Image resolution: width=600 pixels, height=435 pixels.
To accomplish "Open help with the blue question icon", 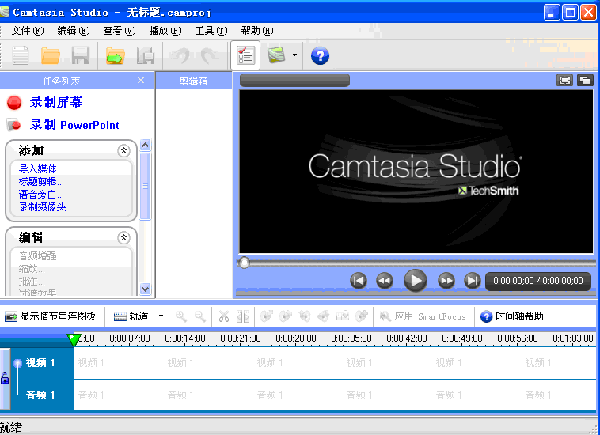I will coord(320,56).
